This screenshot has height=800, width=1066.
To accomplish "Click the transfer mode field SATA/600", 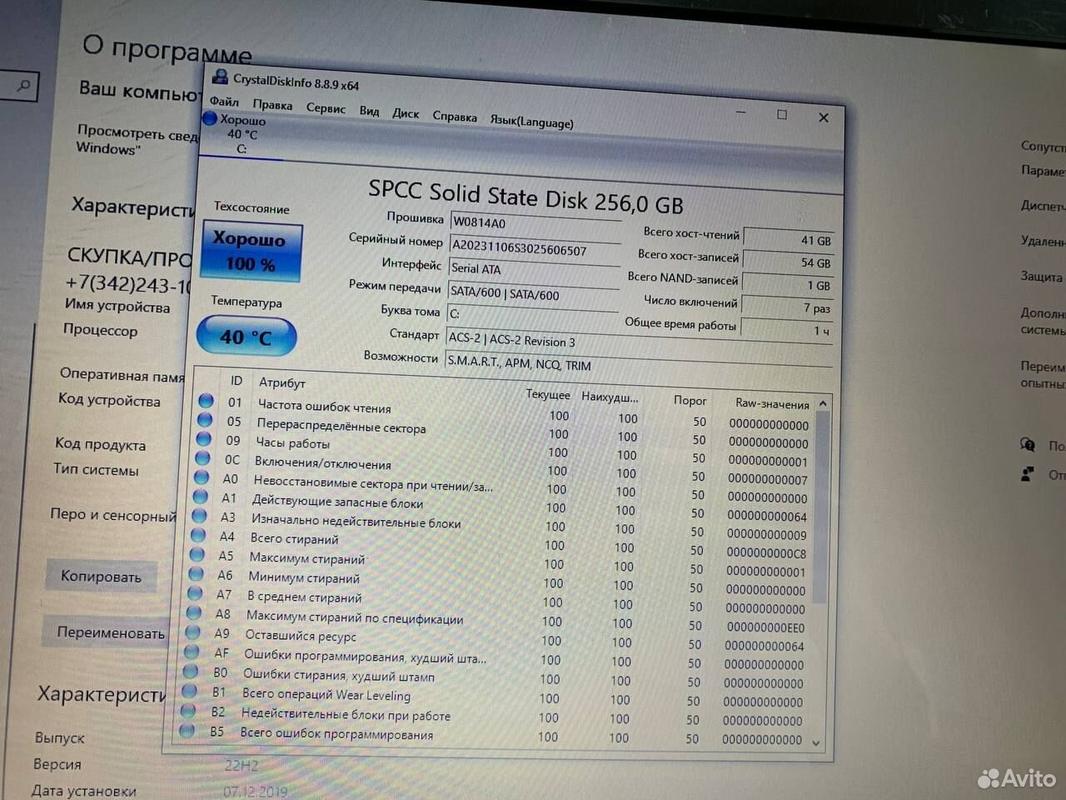I will point(532,294).
